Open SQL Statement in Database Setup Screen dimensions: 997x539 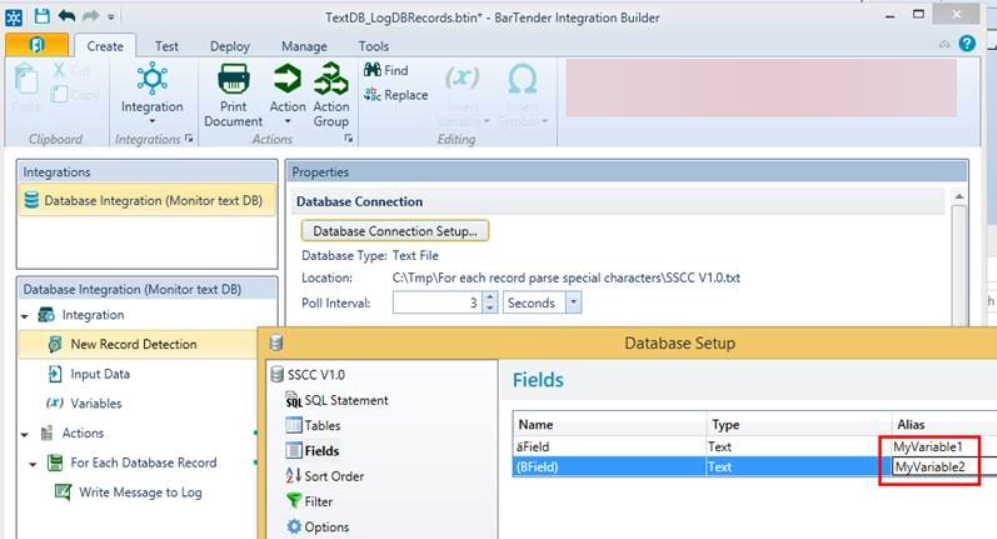point(337,400)
